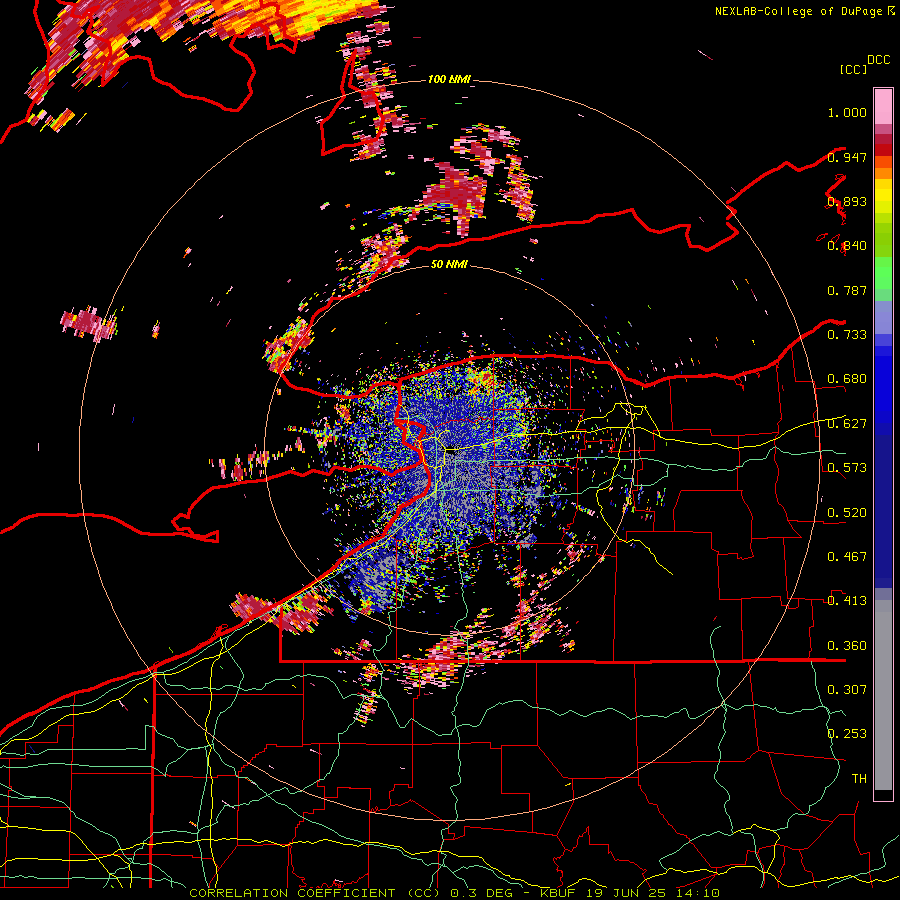Click the 0.253 scale value
The height and width of the screenshot is (900, 900).
pos(847,734)
